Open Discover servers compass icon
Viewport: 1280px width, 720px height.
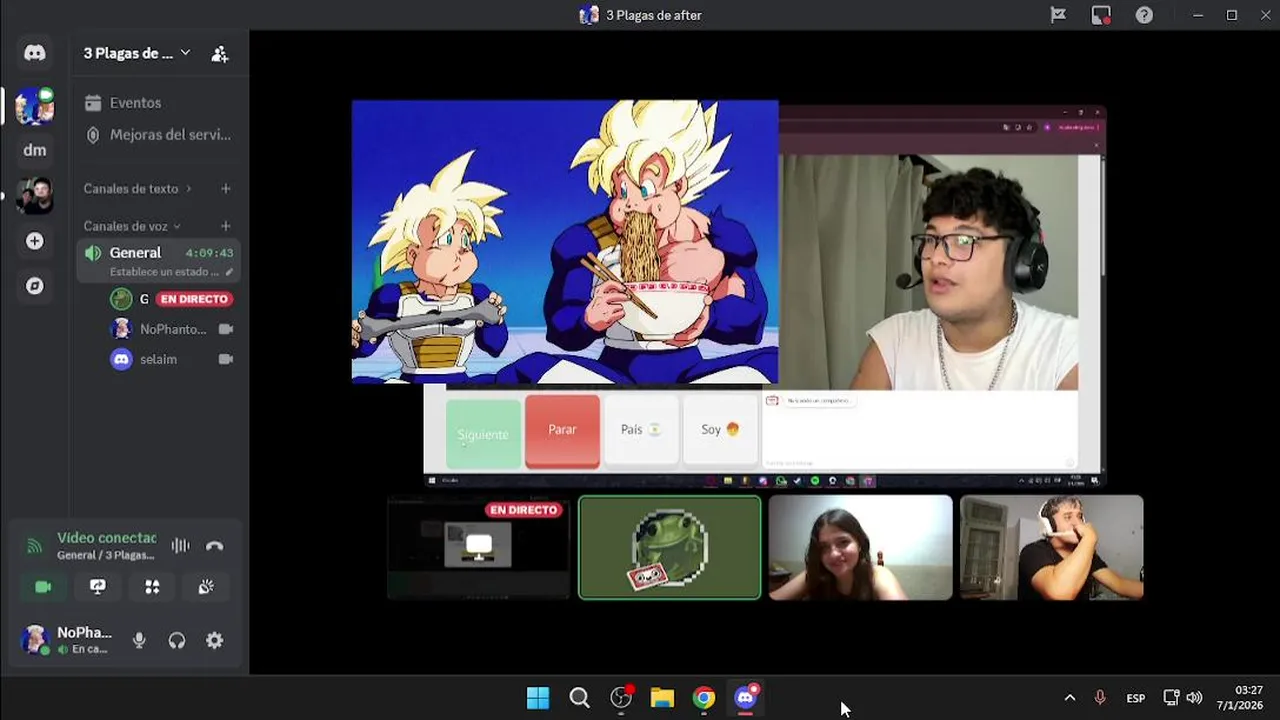[x=35, y=286]
